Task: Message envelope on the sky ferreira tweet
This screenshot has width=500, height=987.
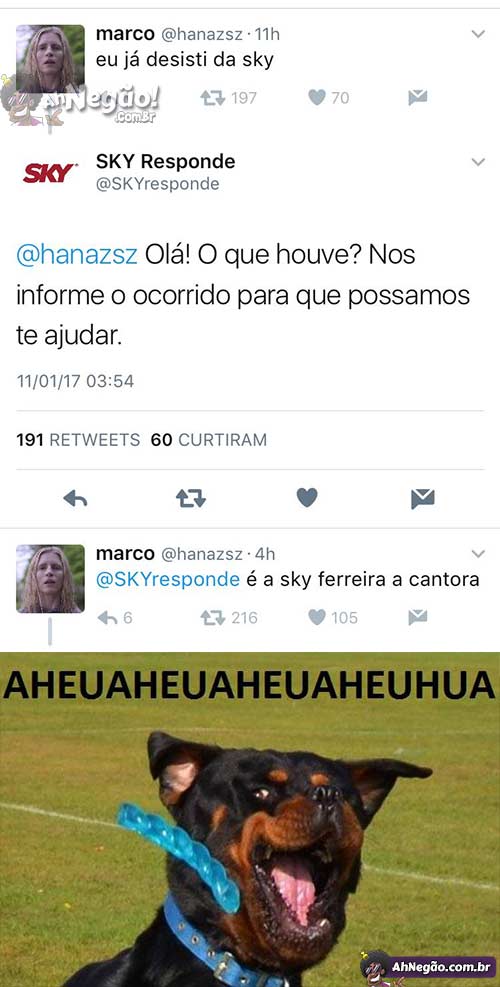Action: point(418,618)
